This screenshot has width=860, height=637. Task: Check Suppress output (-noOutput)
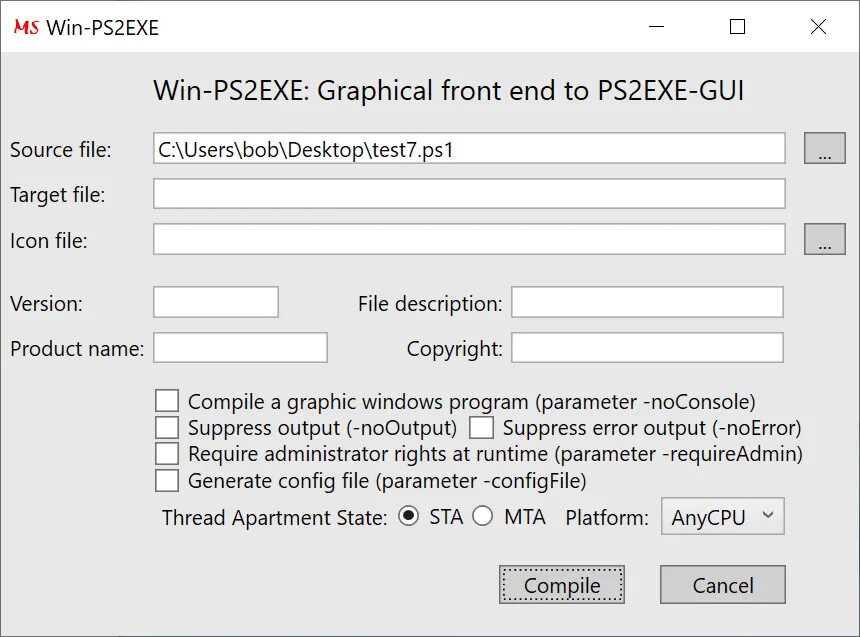(167, 427)
